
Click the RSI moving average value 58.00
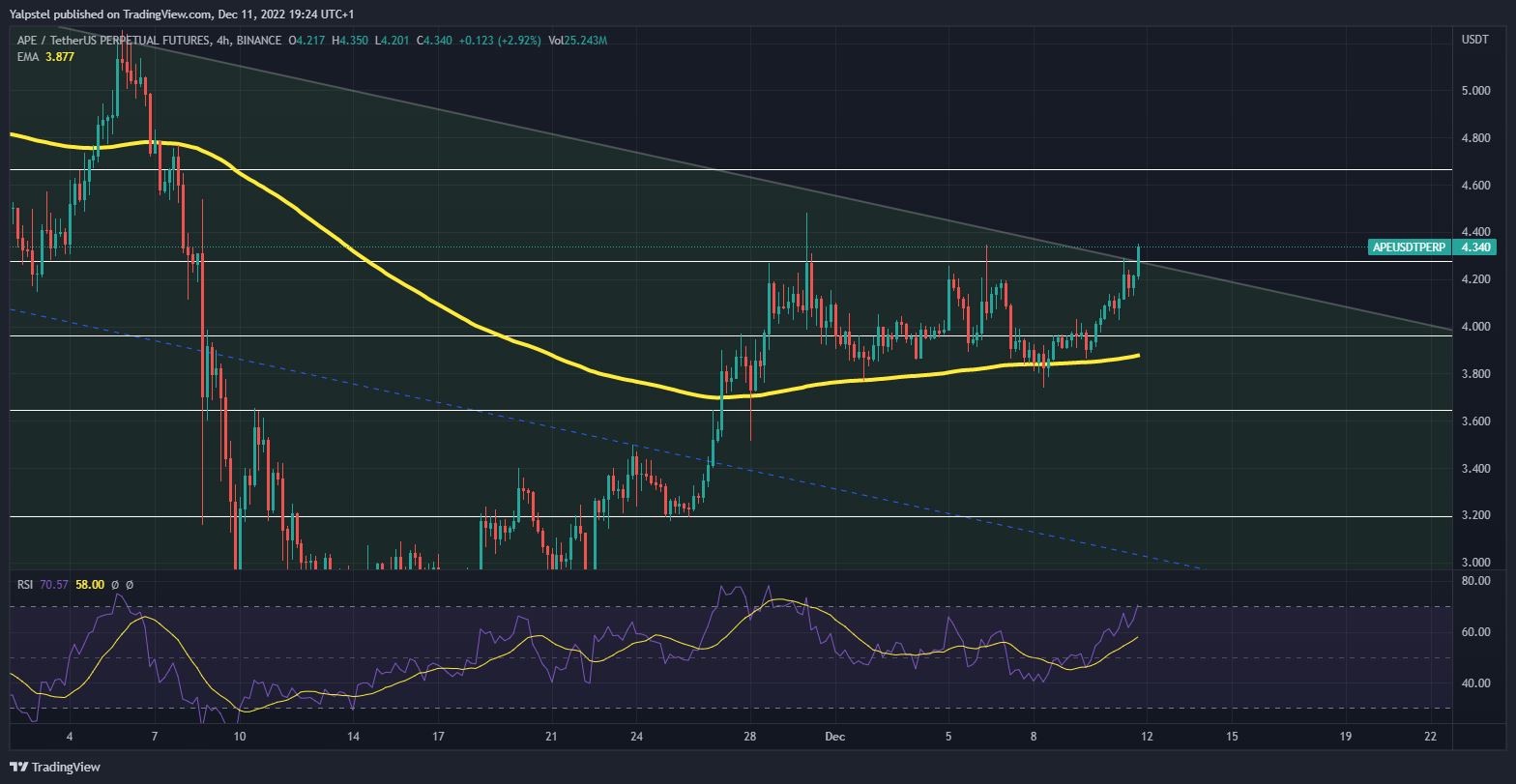[x=89, y=584]
